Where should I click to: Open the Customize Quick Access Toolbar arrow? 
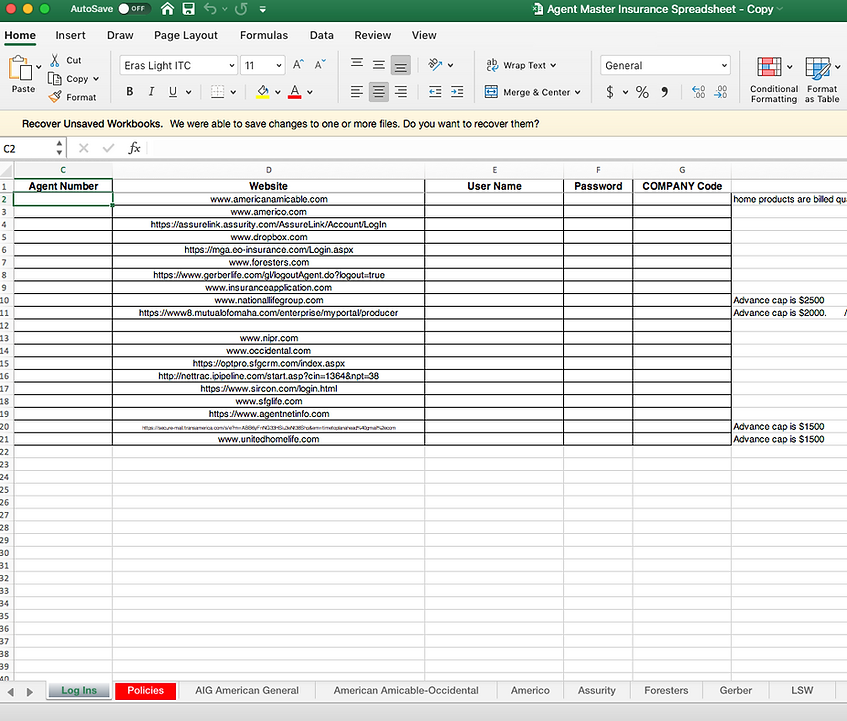263,9
